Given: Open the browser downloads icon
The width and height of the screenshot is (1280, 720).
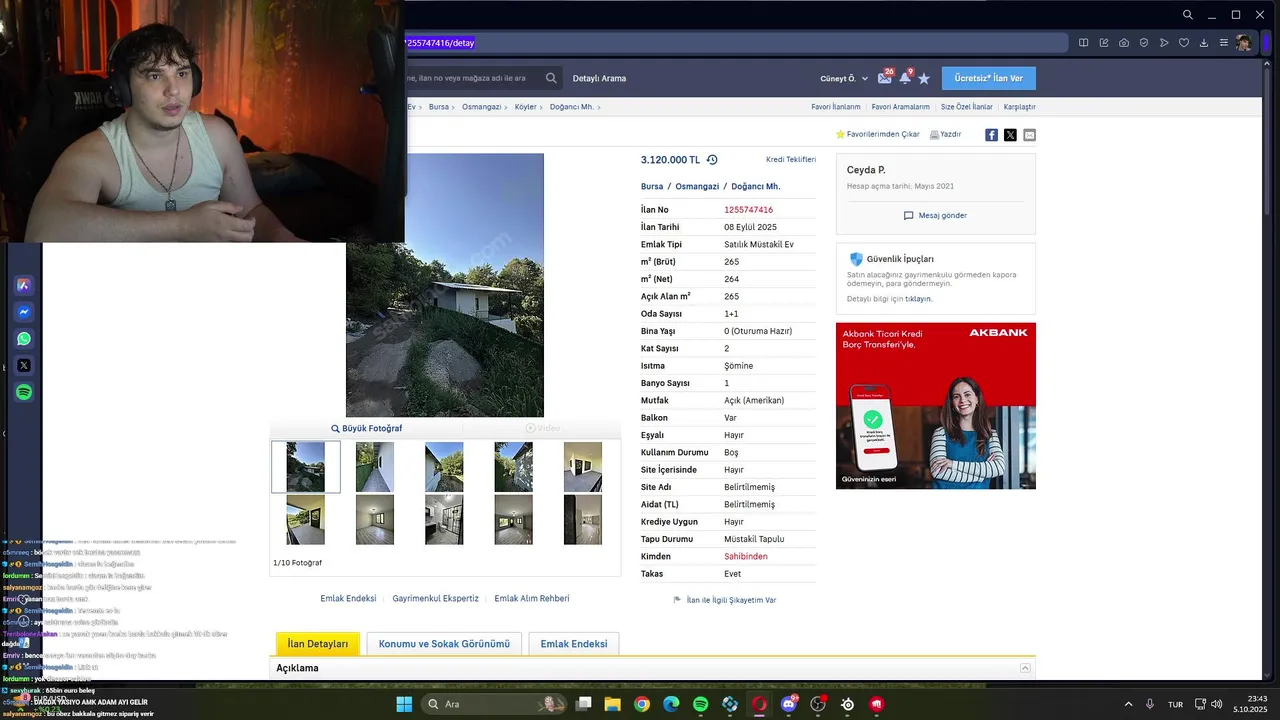Looking at the screenshot, I should pyautogui.click(x=1204, y=43).
